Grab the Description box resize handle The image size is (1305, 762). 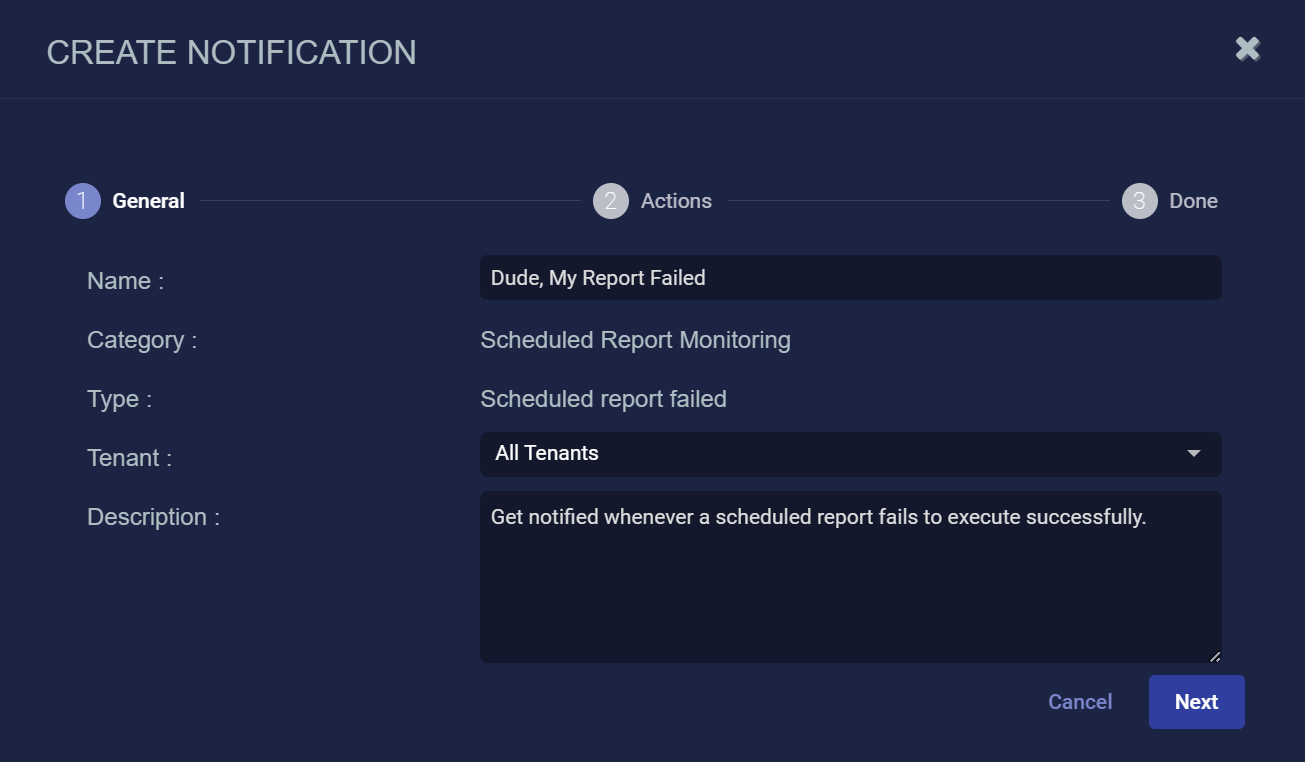point(1215,656)
